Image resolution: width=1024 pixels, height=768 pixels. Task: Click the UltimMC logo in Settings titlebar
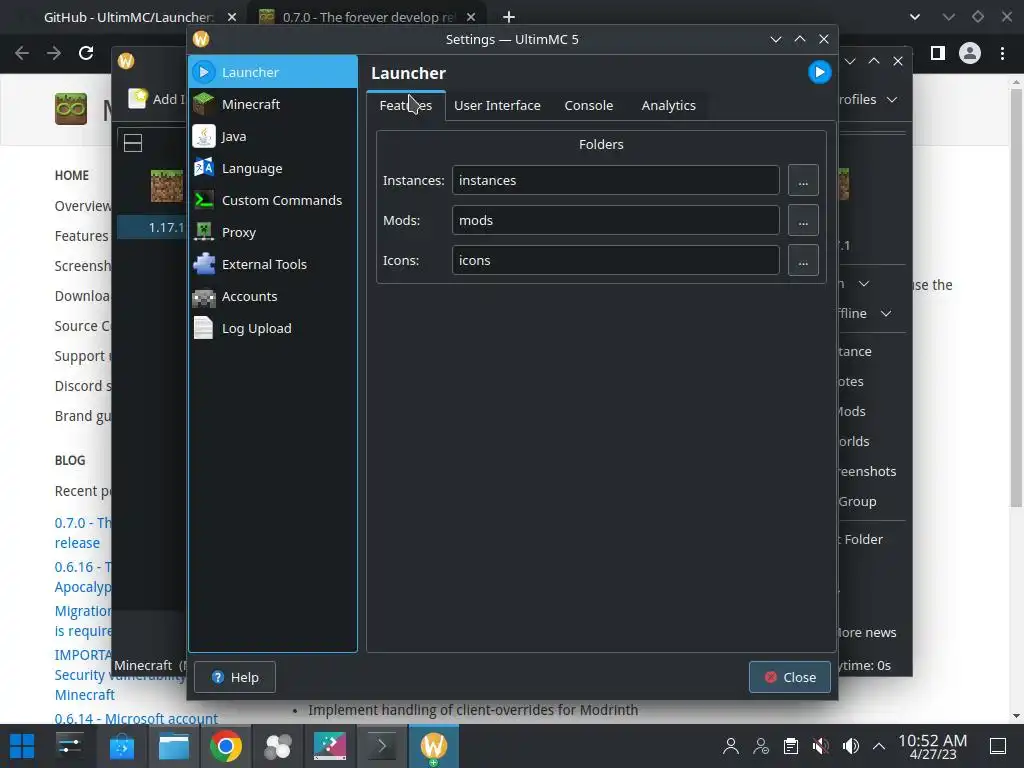click(201, 39)
